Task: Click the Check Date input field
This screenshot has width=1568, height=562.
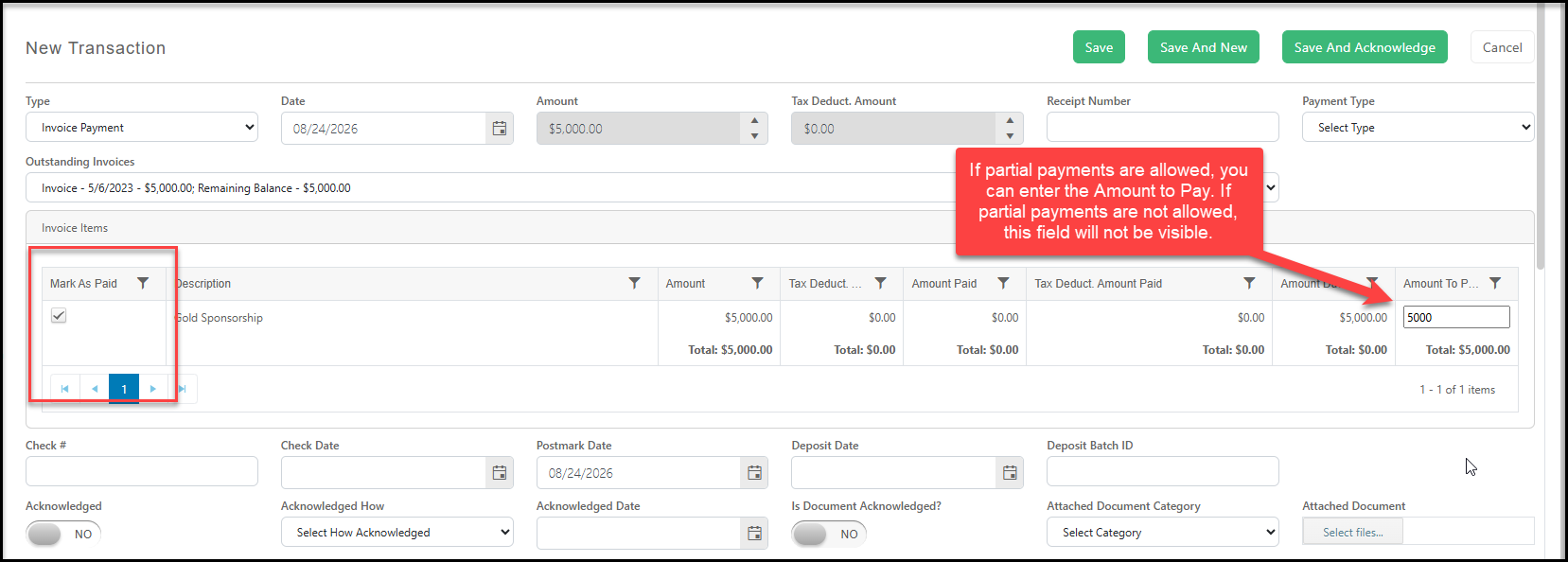Action: tap(384, 473)
